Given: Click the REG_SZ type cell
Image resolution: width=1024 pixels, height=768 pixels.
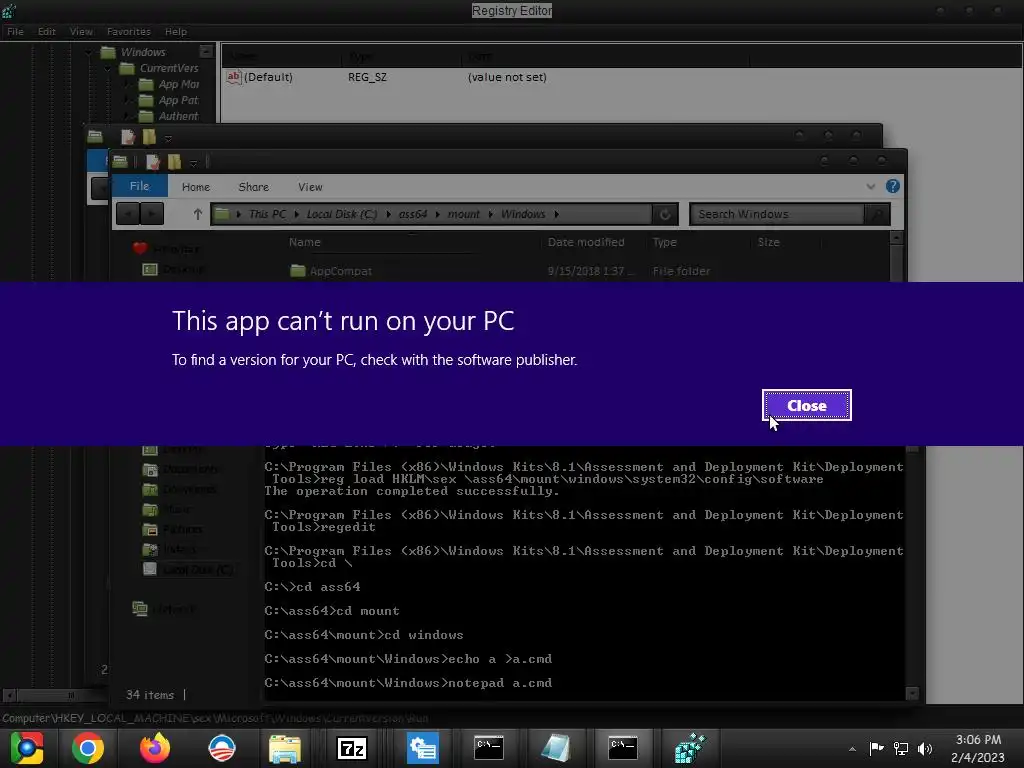Looking at the screenshot, I should pos(367,77).
